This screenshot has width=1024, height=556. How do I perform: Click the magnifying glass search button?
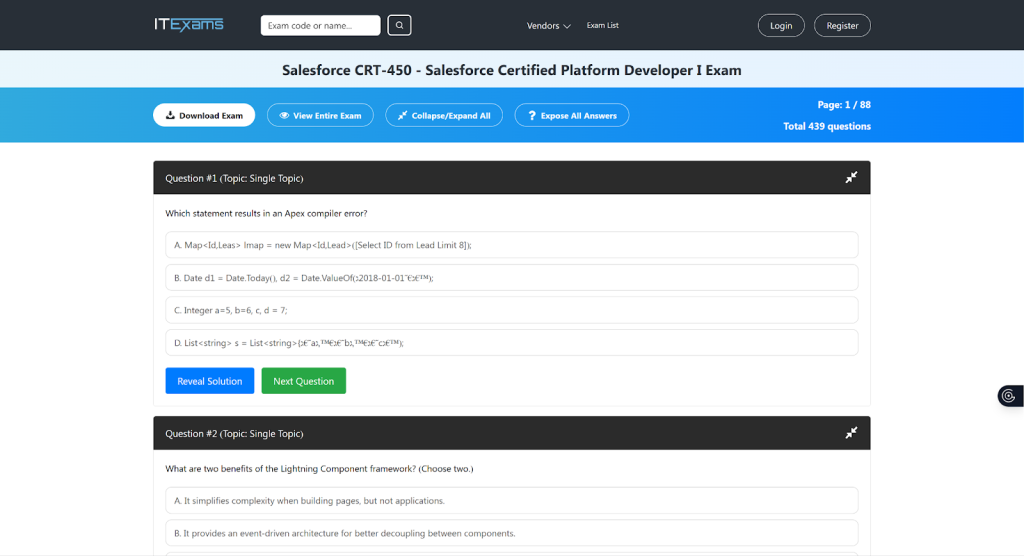click(x=399, y=25)
